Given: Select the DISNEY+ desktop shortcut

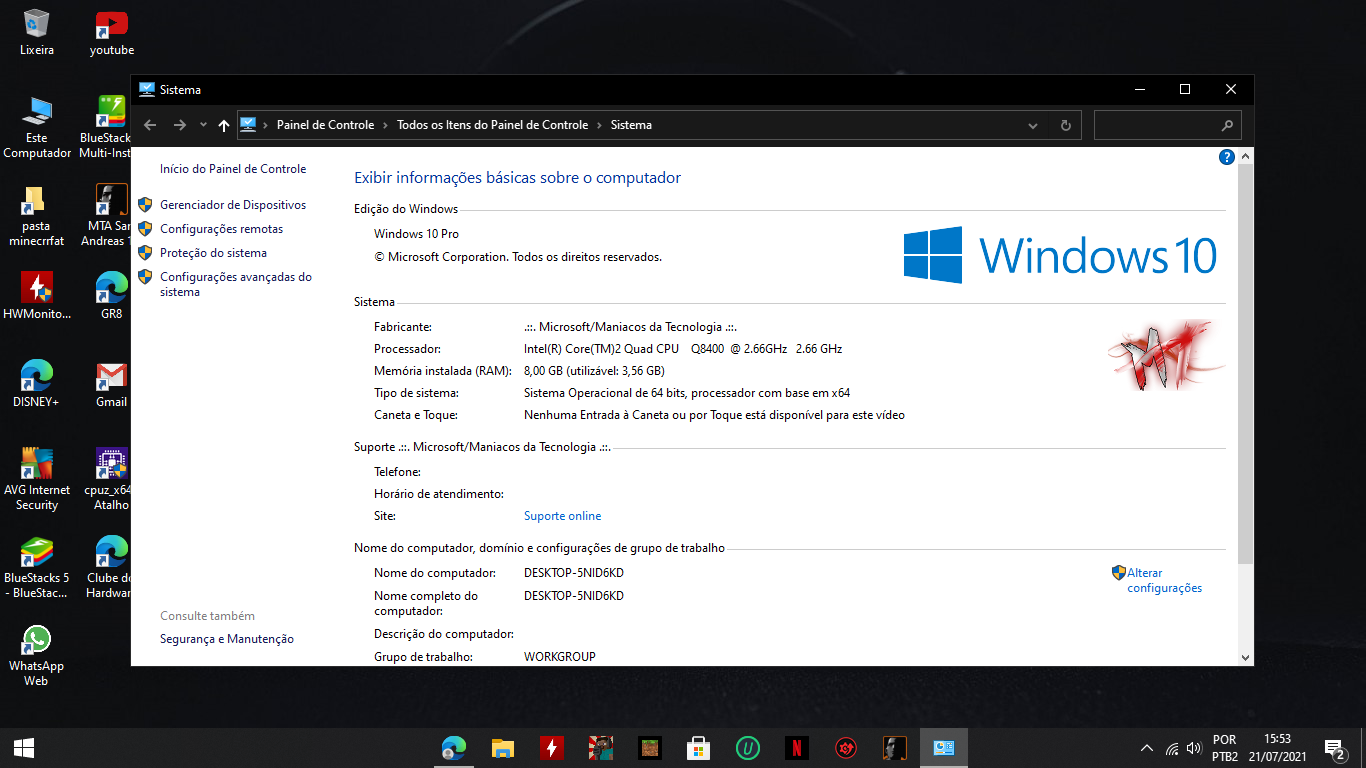Looking at the screenshot, I should (37, 384).
